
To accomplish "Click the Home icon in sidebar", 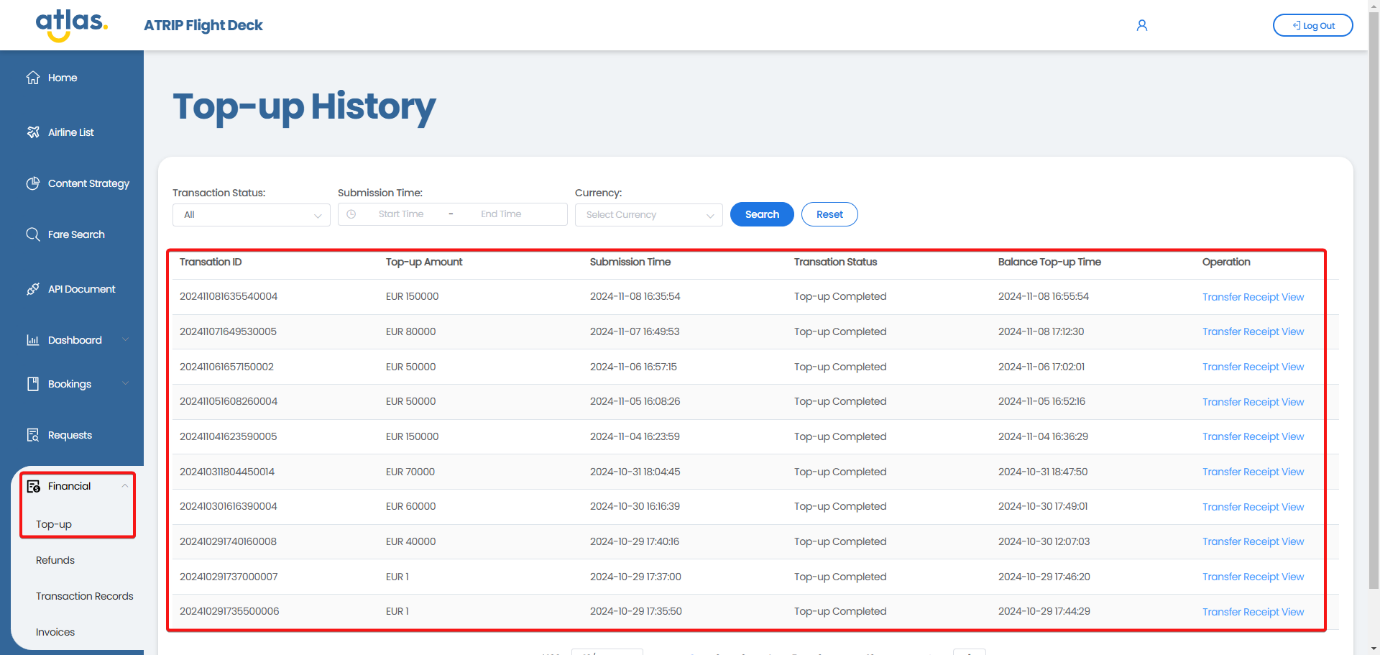I will click(x=33, y=78).
